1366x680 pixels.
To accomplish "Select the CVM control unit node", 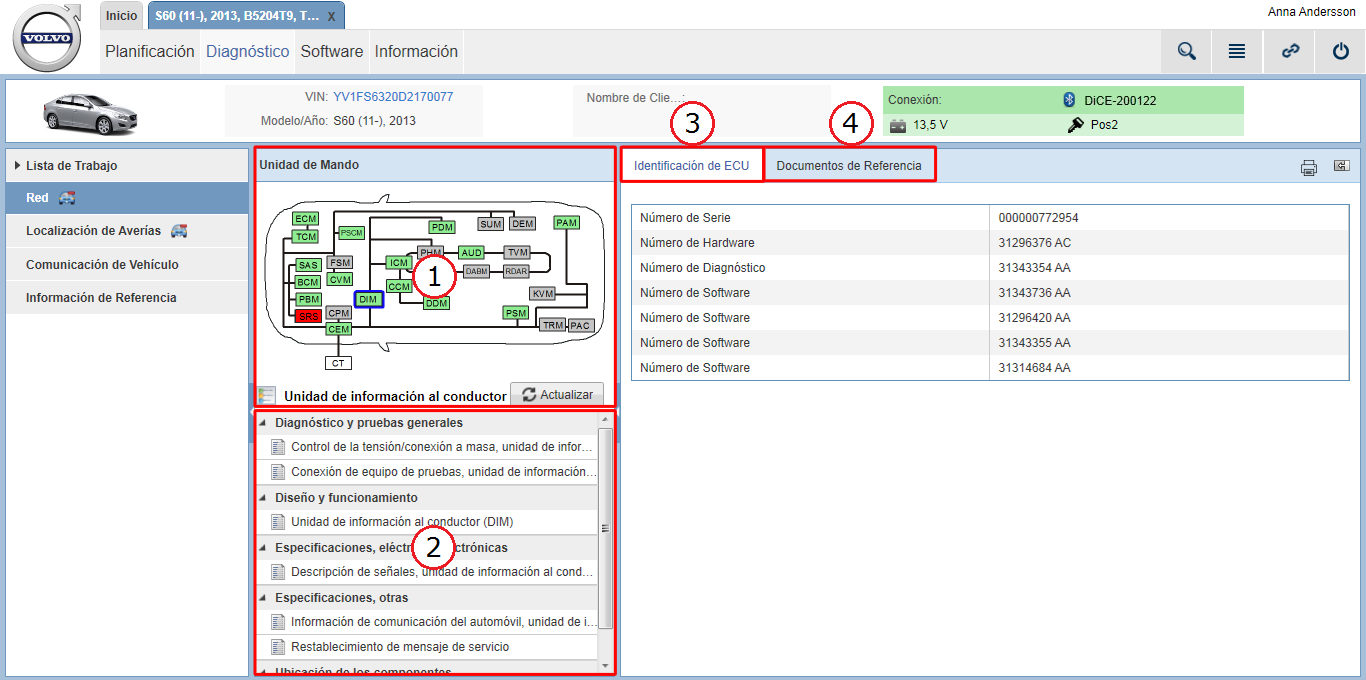I will [x=340, y=279].
